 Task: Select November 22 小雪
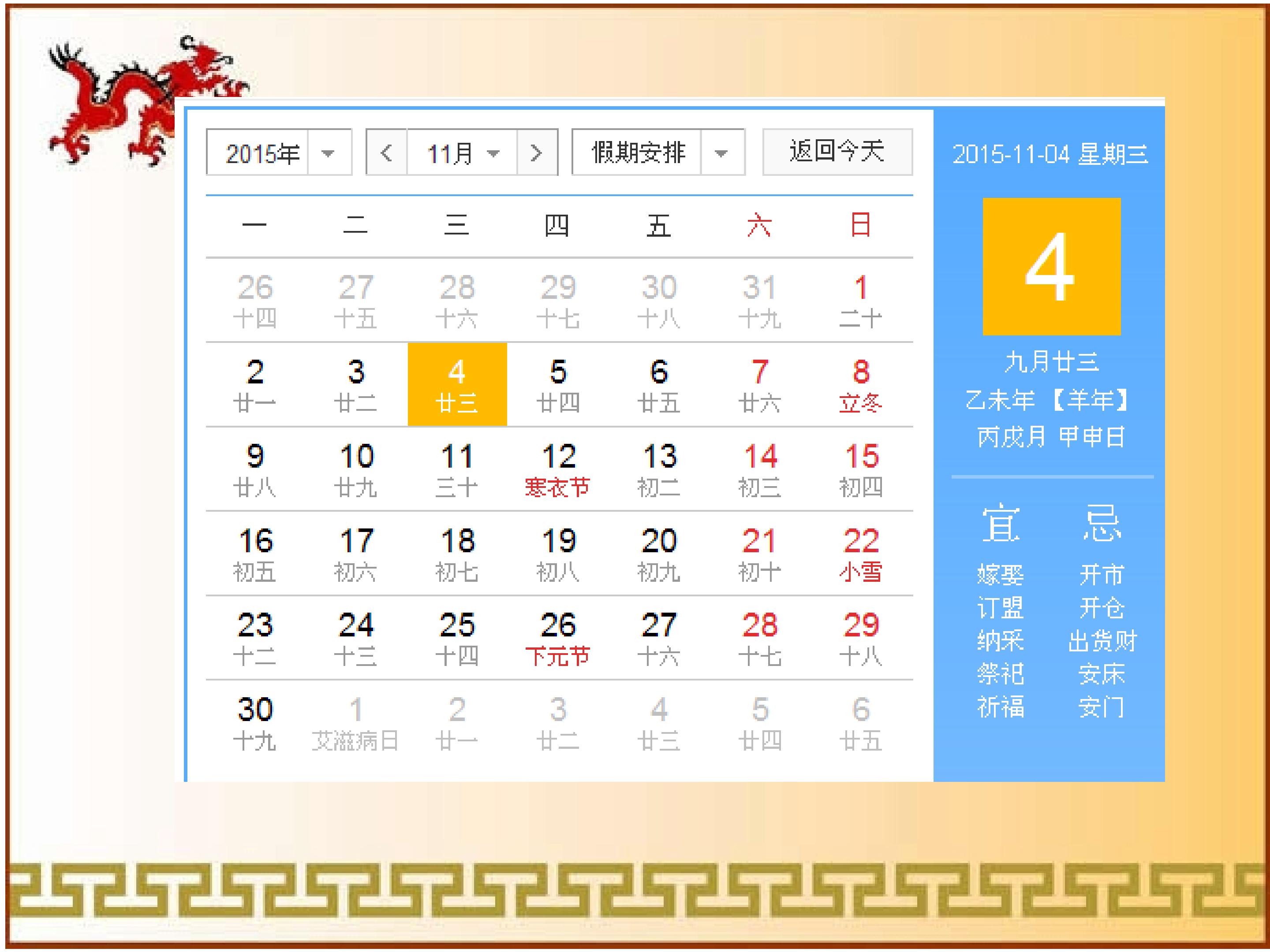pos(861,553)
